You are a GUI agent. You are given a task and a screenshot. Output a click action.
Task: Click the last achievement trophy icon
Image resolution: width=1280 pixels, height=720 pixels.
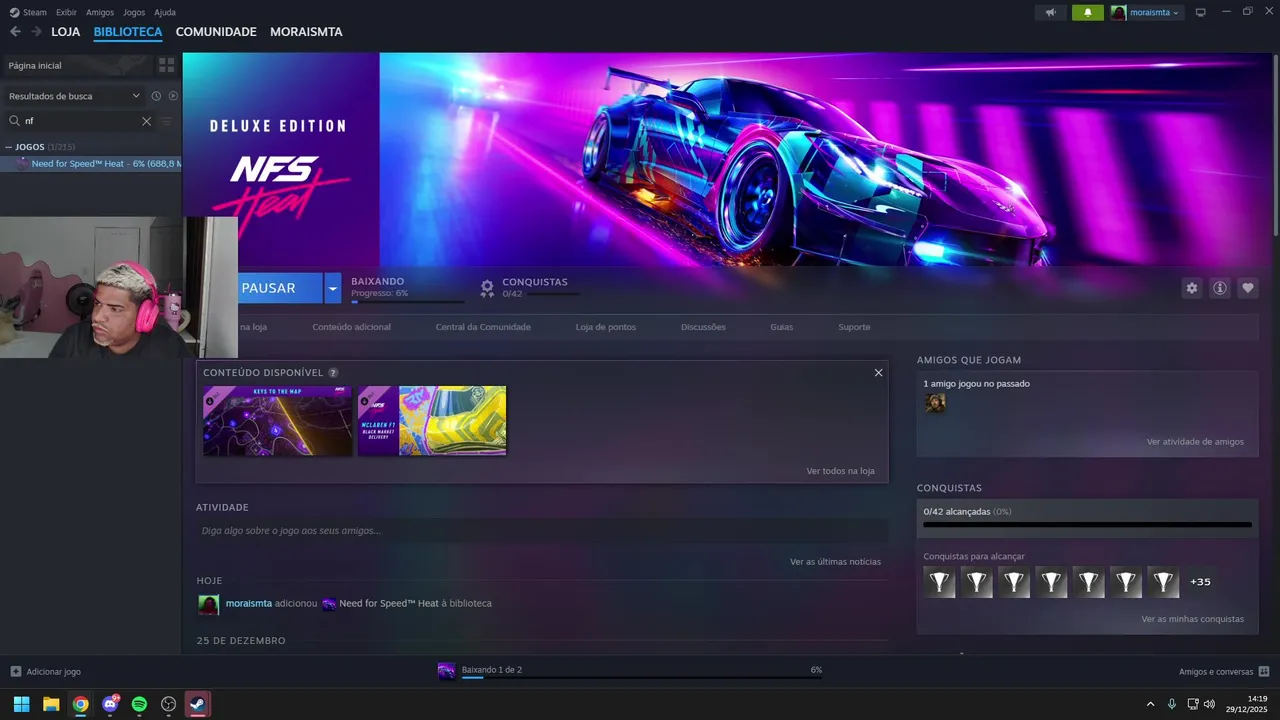point(1163,582)
